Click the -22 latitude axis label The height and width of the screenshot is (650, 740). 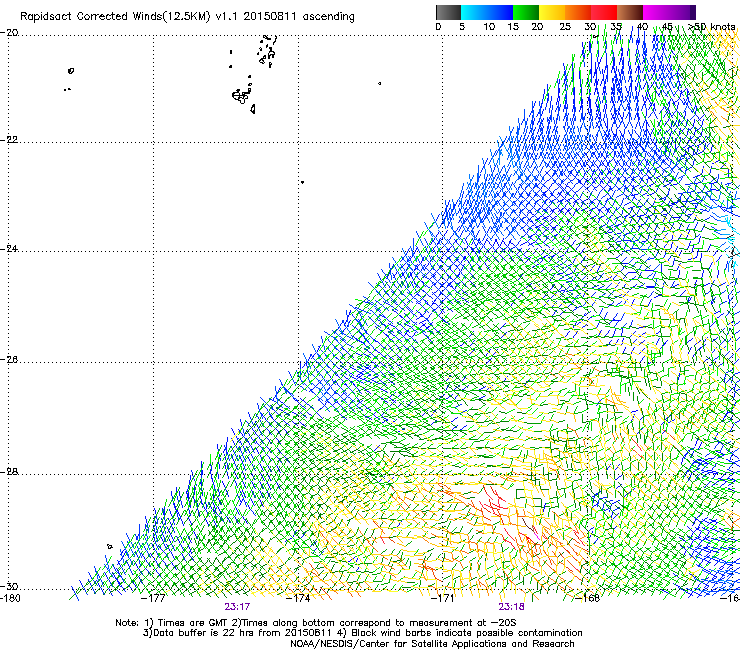coord(9,140)
